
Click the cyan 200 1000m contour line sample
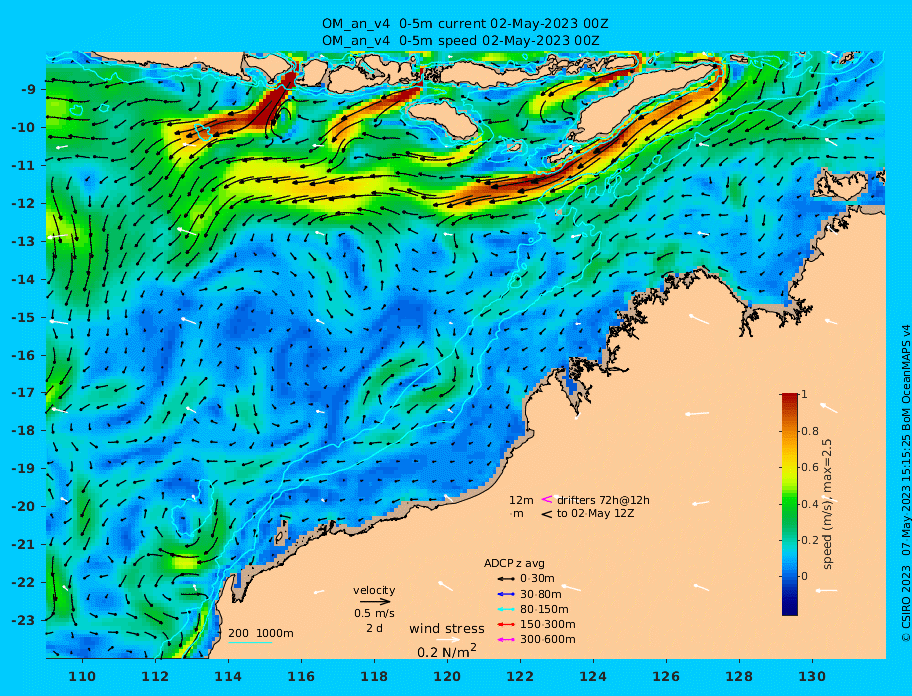250,643
